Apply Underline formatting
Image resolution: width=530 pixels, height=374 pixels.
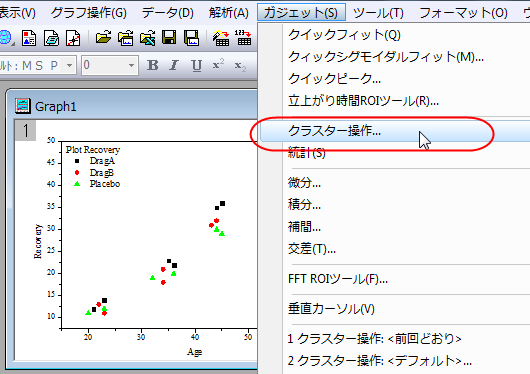click(196, 65)
